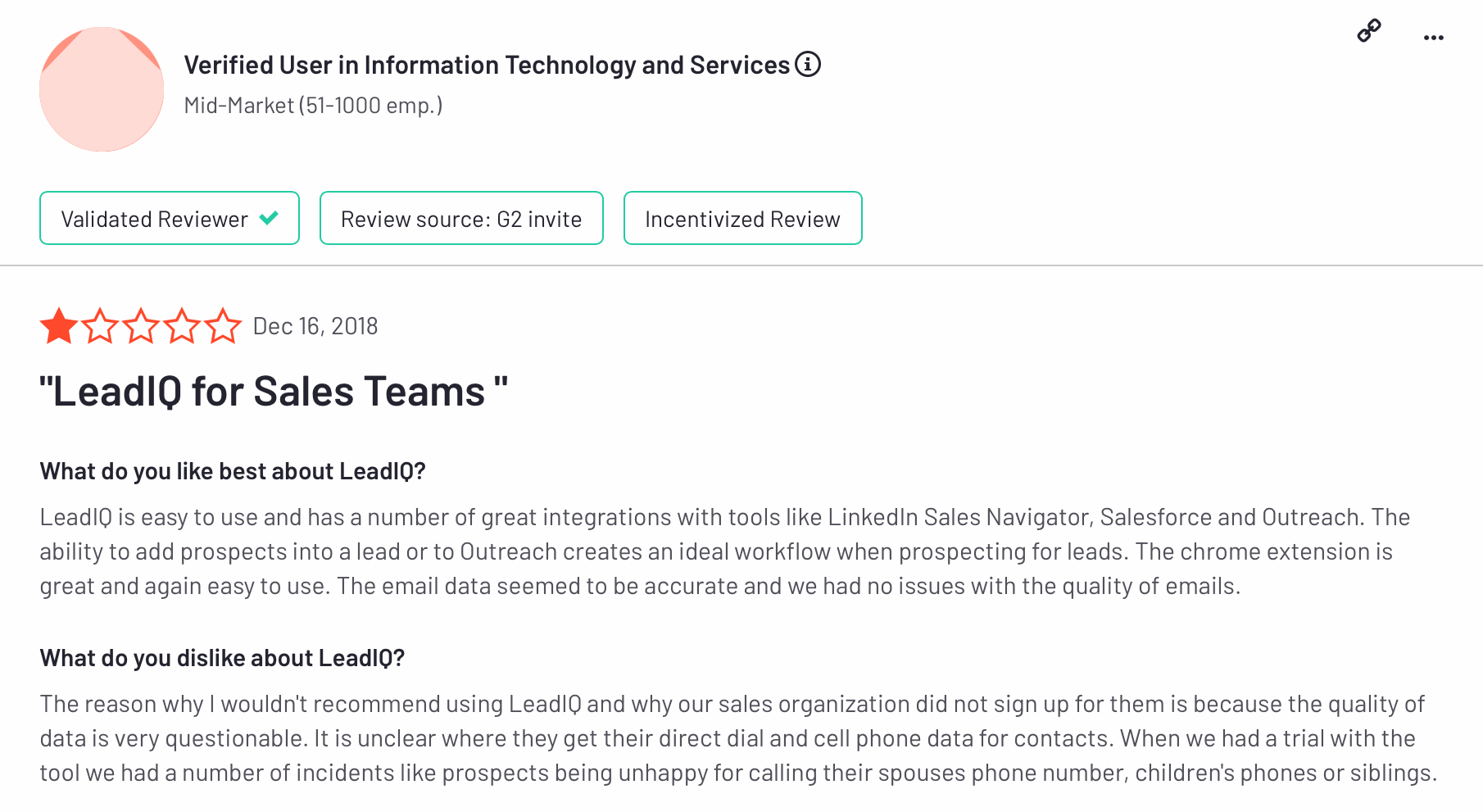Click the reviewer avatar circle
The width and height of the screenshot is (1483, 812).
(x=102, y=89)
